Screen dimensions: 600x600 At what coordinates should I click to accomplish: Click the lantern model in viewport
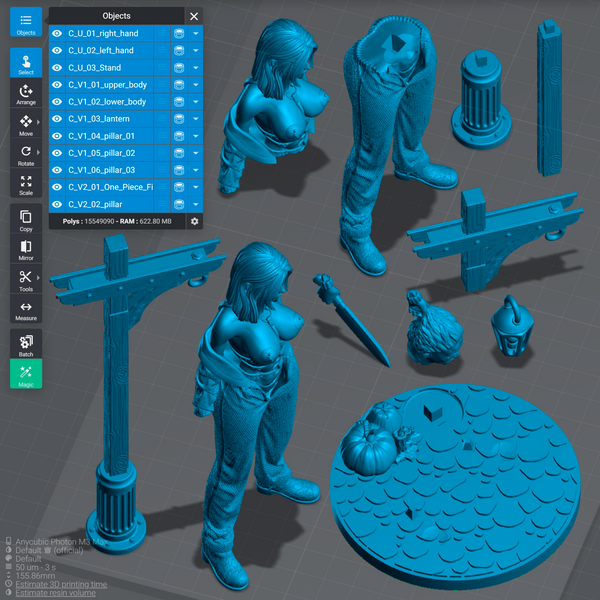click(512, 327)
